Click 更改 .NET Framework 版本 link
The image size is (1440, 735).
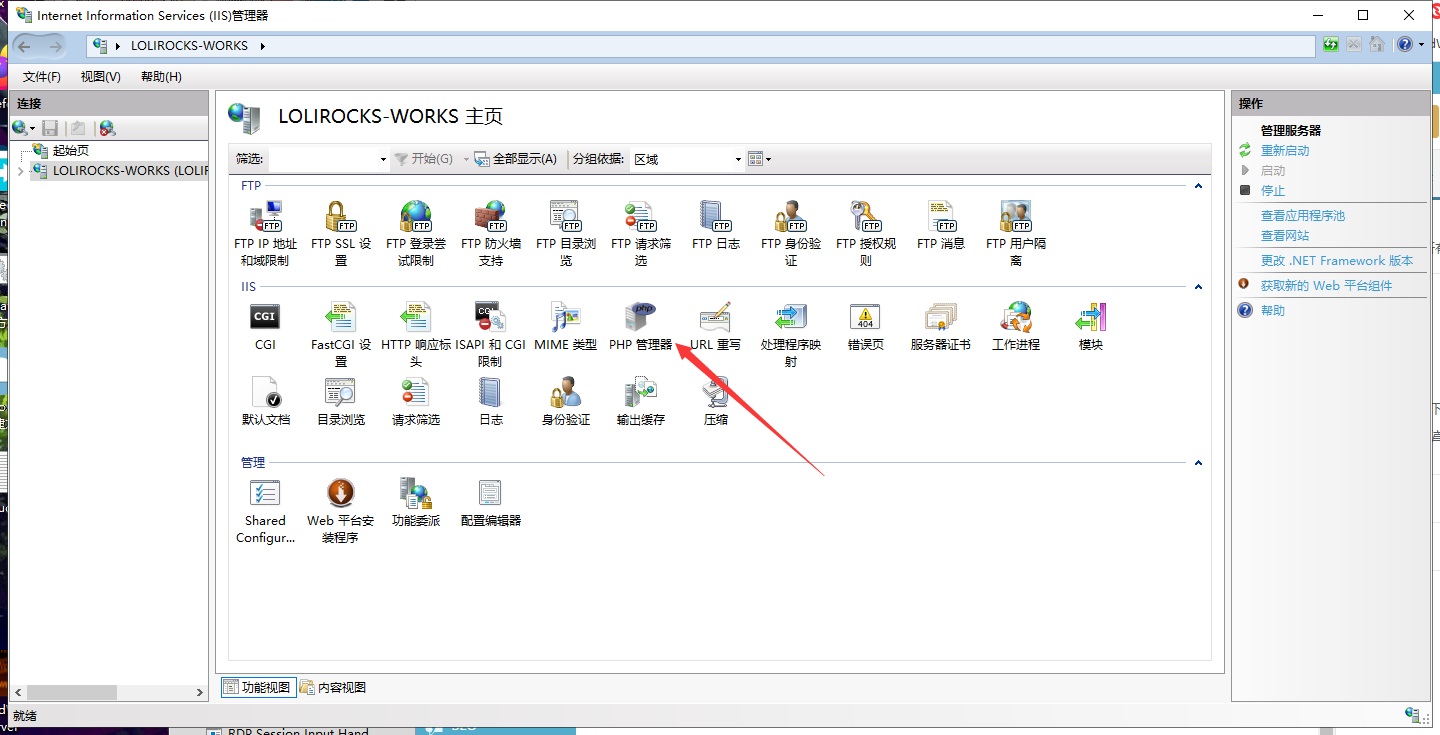[1337, 261]
